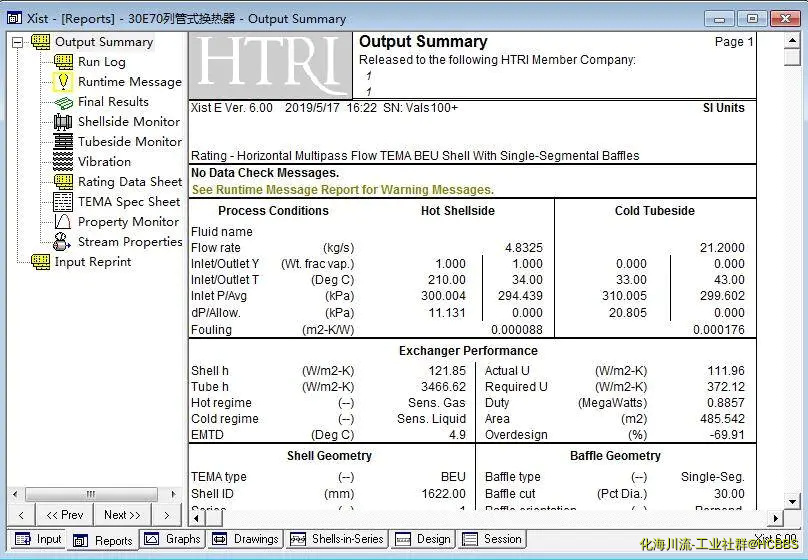
Task: Click the Drawings tab icon
Action: pyautogui.click(x=220, y=539)
